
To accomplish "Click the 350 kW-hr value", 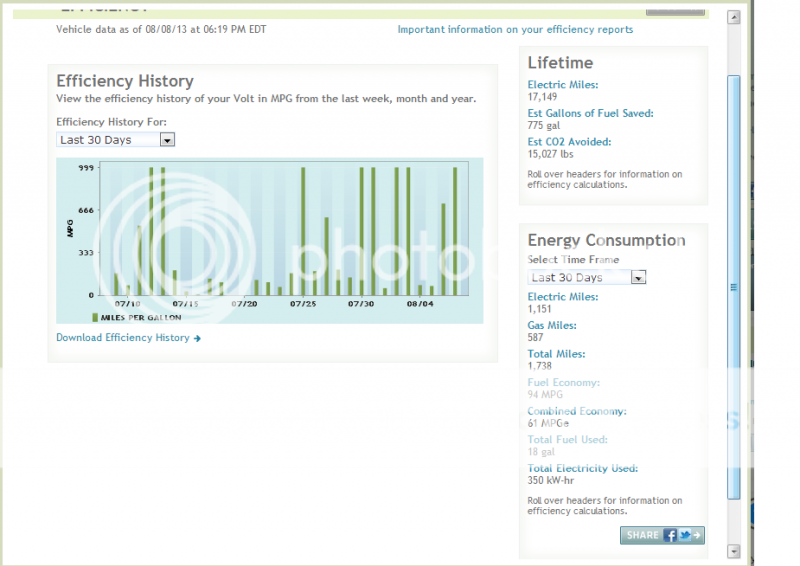I will [x=551, y=480].
